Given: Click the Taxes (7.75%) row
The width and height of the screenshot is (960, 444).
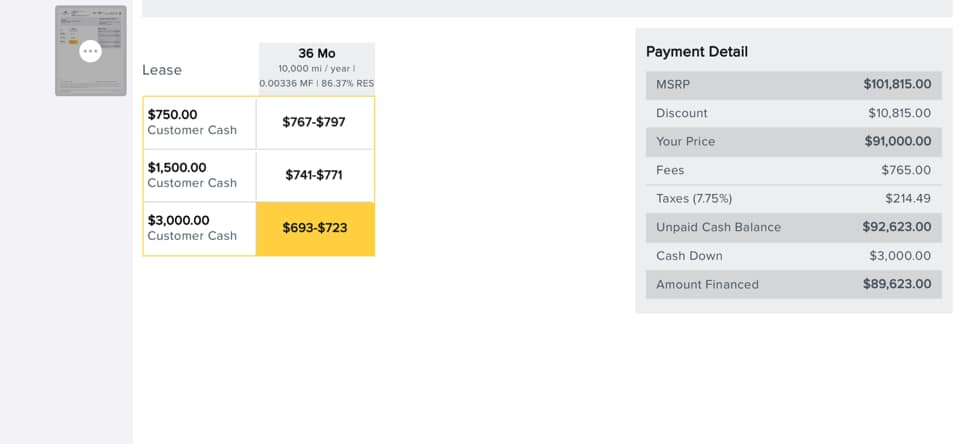Looking at the screenshot, I should point(793,199).
